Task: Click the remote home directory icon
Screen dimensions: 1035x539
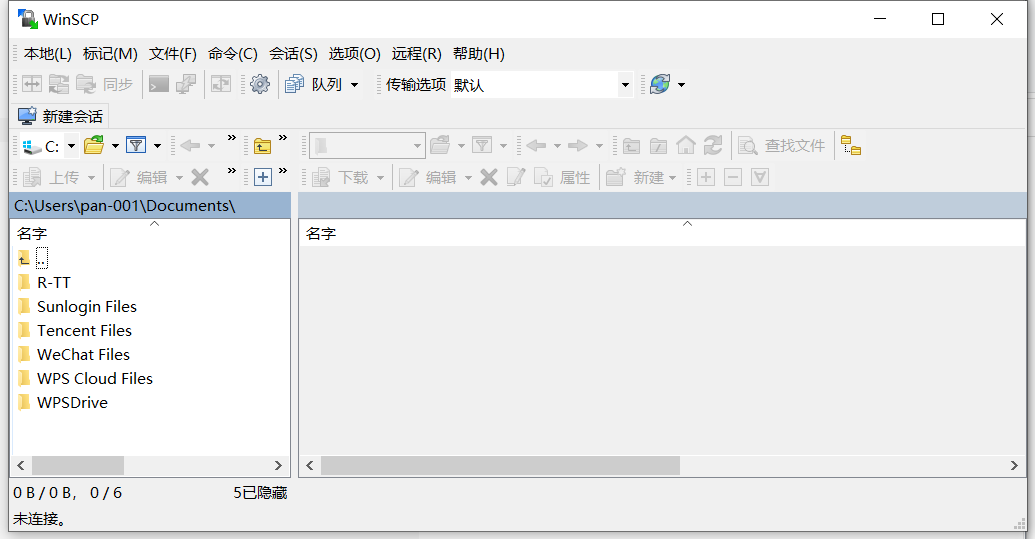Action: pos(686,145)
